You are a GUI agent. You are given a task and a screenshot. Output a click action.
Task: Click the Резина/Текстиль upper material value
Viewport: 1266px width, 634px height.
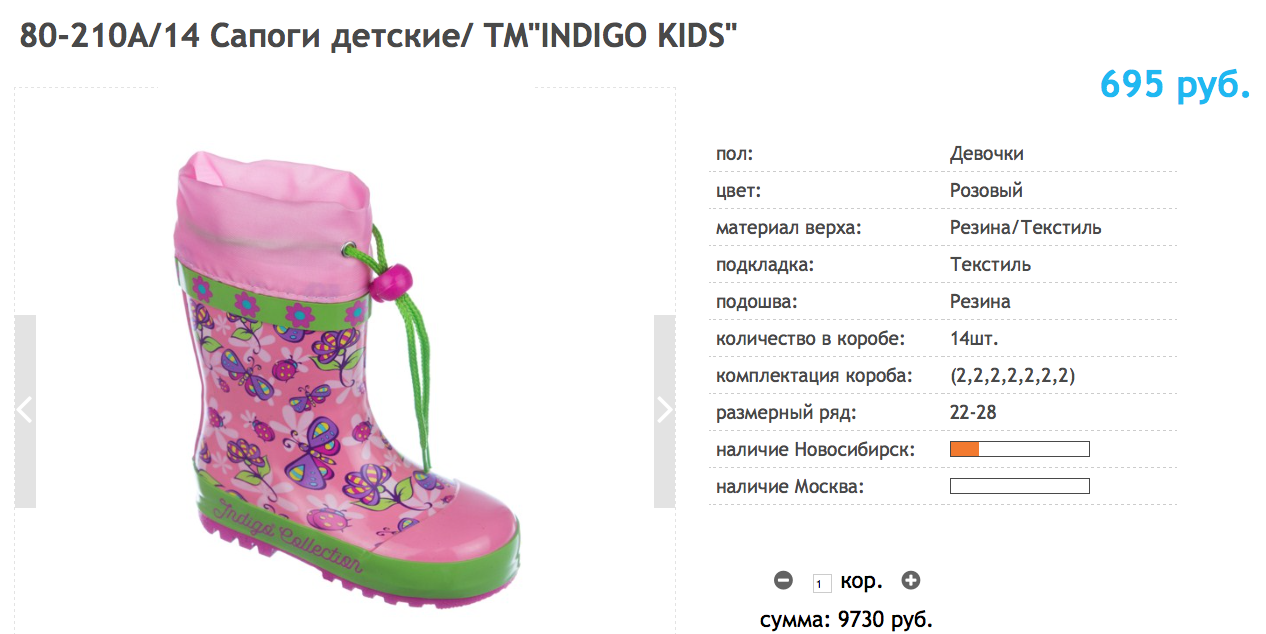click(x=1025, y=227)
